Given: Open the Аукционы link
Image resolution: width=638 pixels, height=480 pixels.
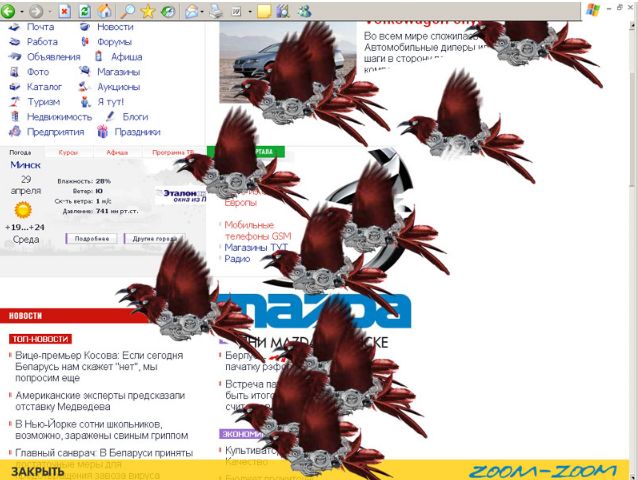Looking at the screenshot, I should (118, 87).
